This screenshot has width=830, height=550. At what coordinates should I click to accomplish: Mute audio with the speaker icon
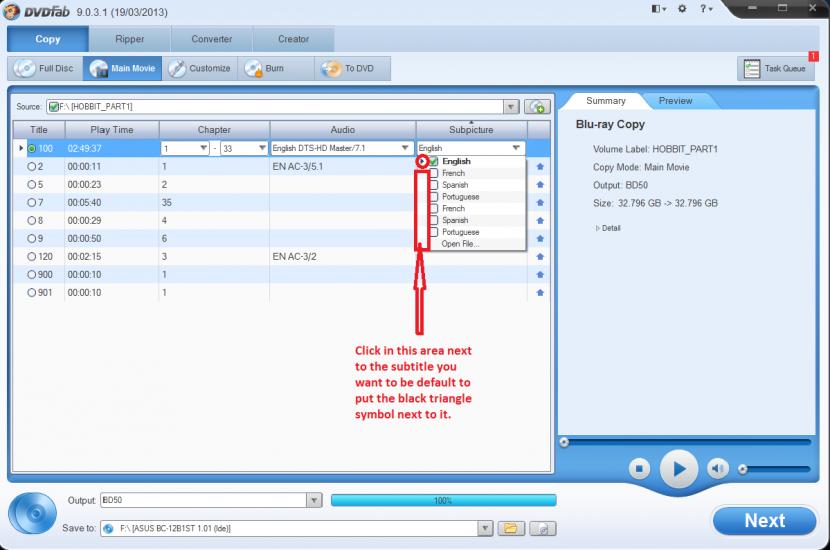click(x=717, y=468)
